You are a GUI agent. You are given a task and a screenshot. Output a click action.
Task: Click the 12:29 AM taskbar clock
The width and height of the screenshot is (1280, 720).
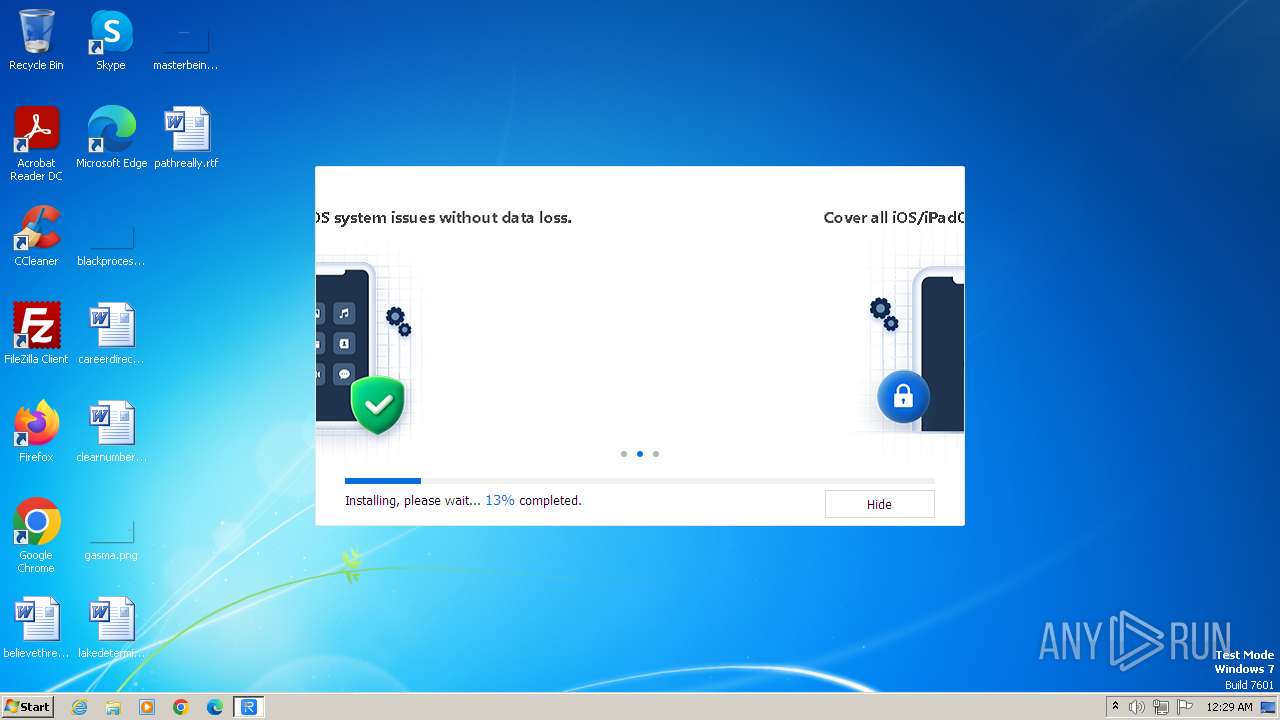(1229, 707)
